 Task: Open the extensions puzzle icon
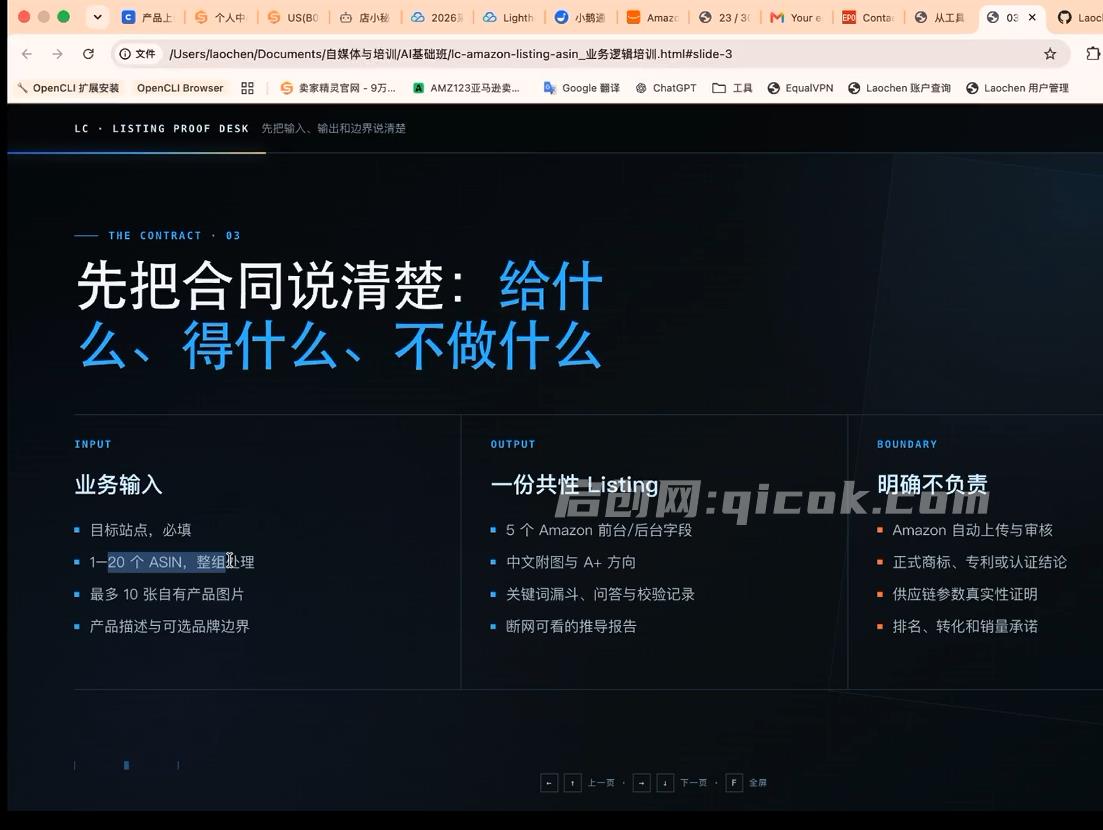pyautogui.click(x=1092, y=54)
